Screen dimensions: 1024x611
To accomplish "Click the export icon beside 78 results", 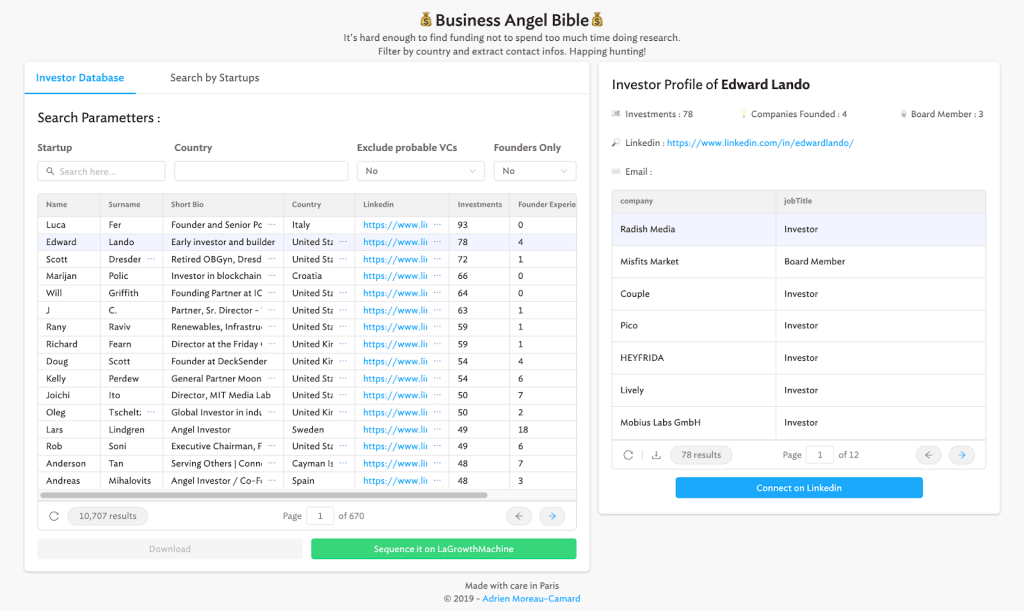I will 656,455.
